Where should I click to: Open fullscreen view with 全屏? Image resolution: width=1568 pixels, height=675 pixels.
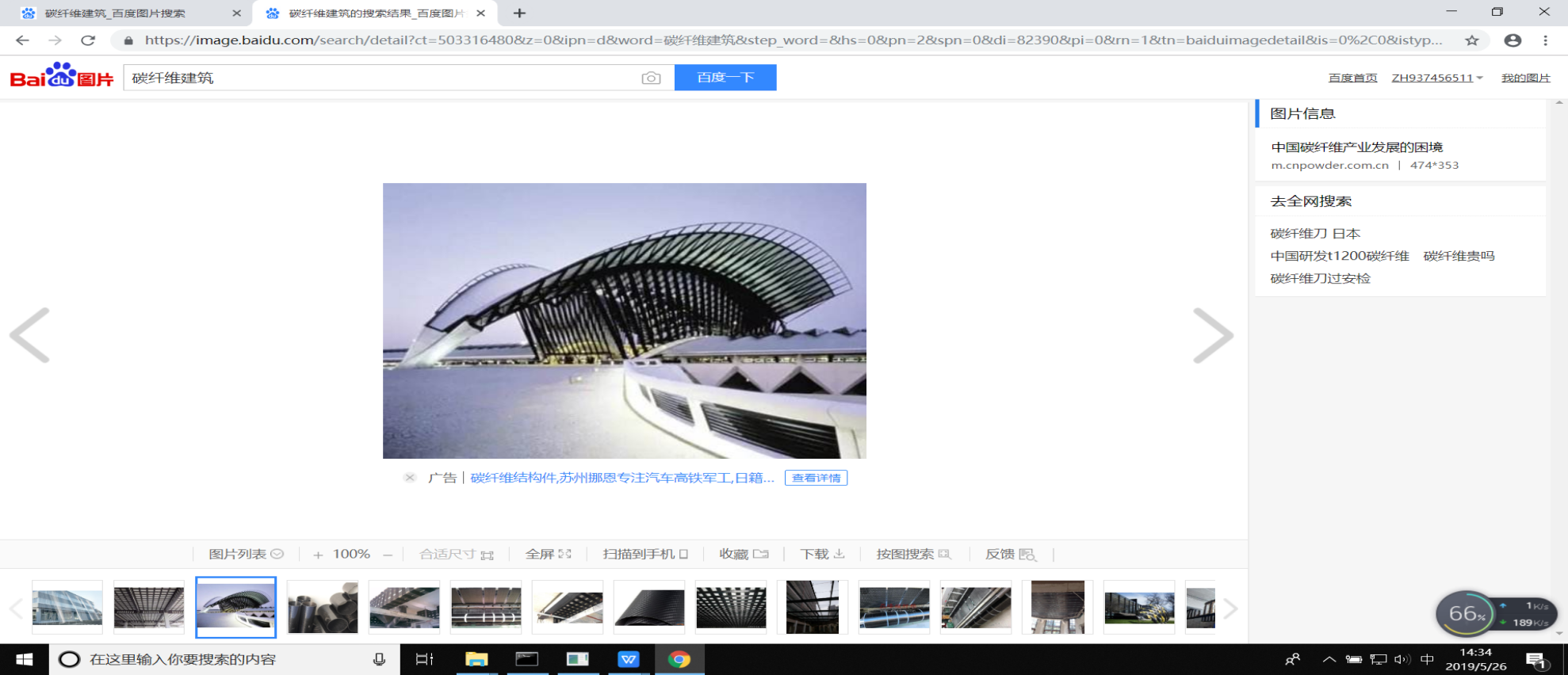tap(548, 555)
